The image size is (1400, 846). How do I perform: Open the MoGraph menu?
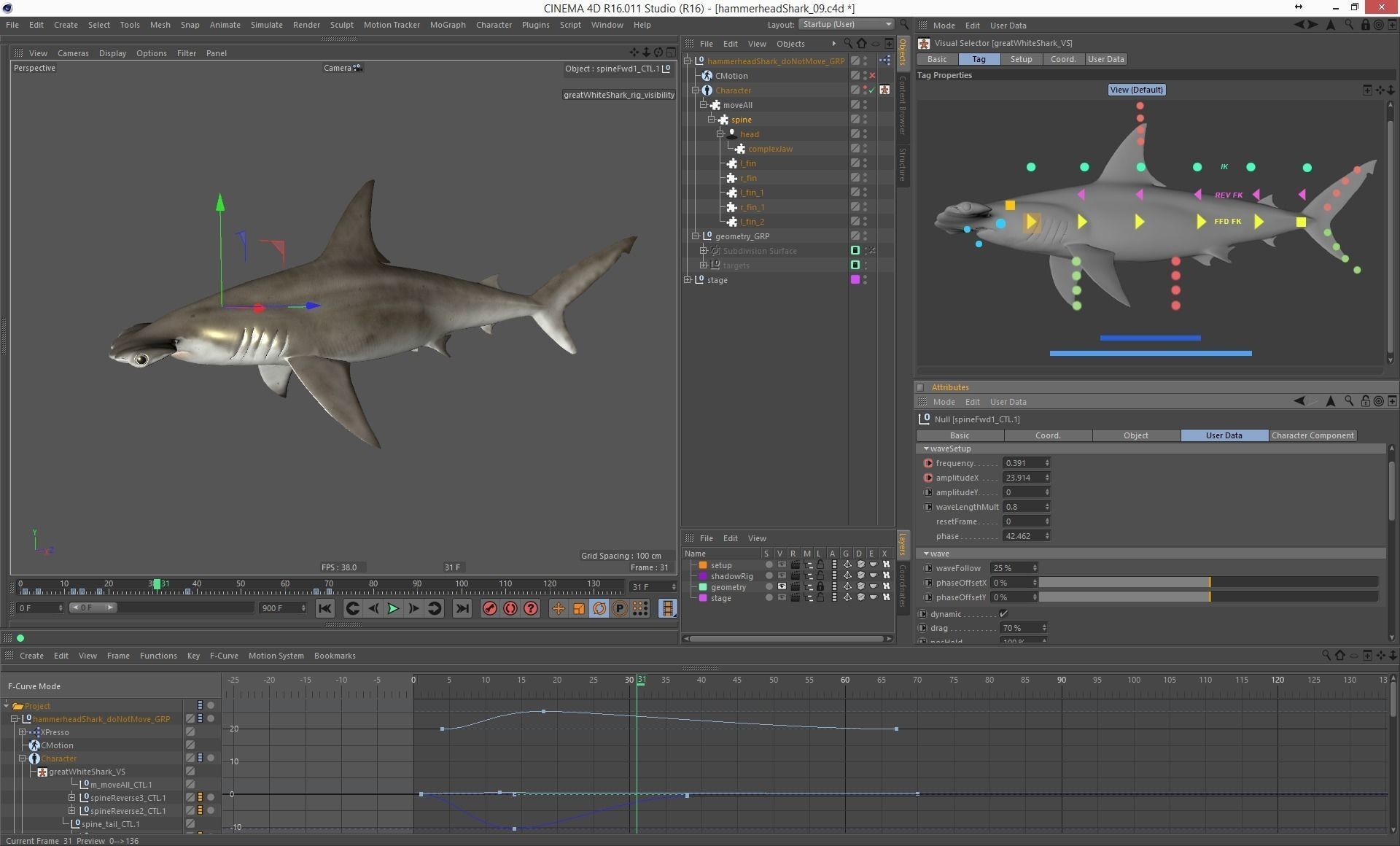coord(447,25)
